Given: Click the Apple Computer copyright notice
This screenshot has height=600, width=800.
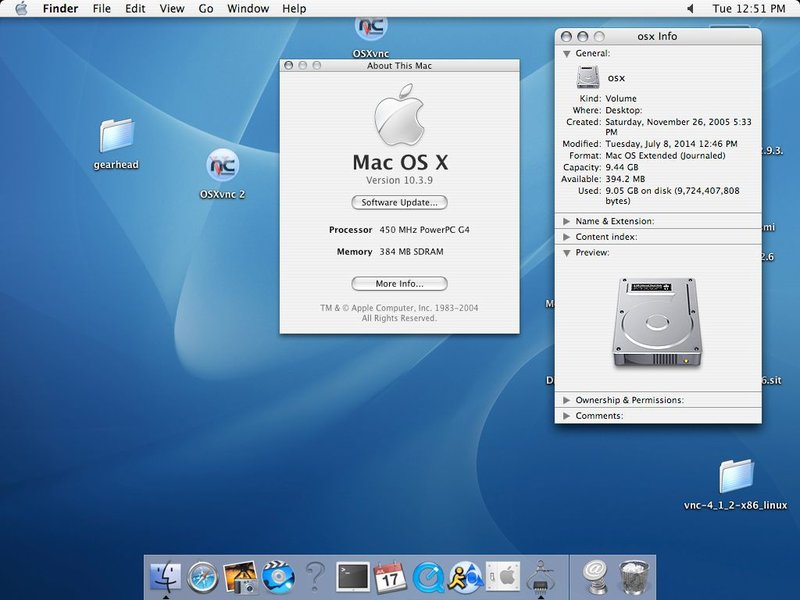Looking at the screenshot, I should pyautogui.click(x=399, y=313).
